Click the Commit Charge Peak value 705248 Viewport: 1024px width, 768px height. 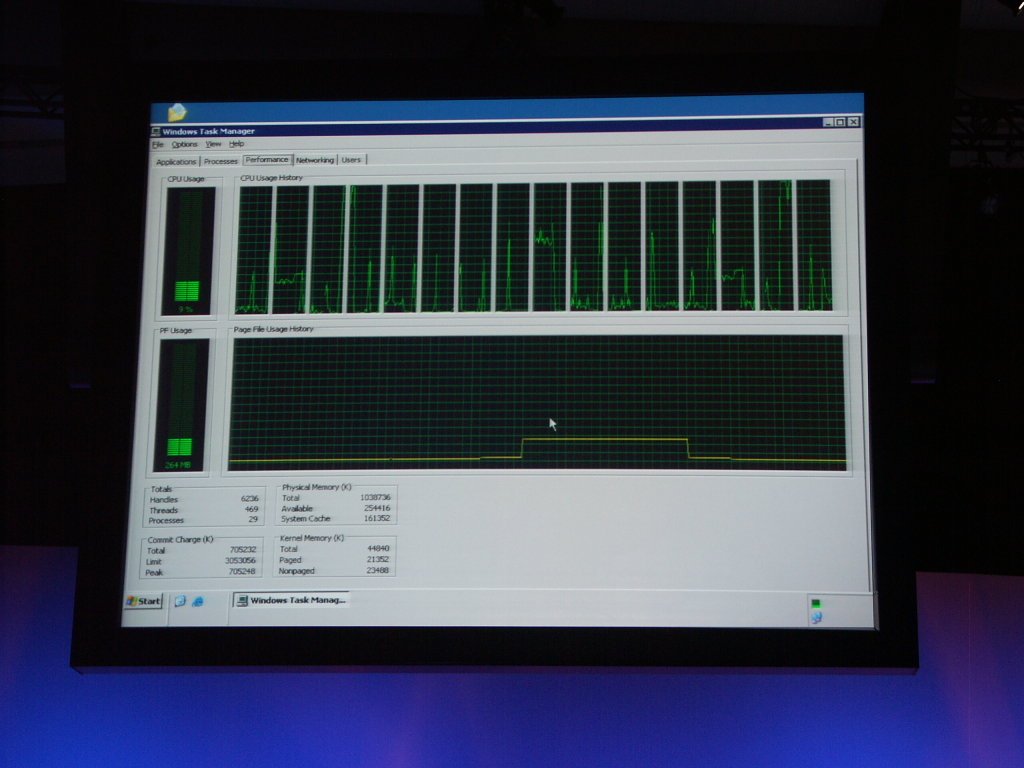(x=242, y=571)
